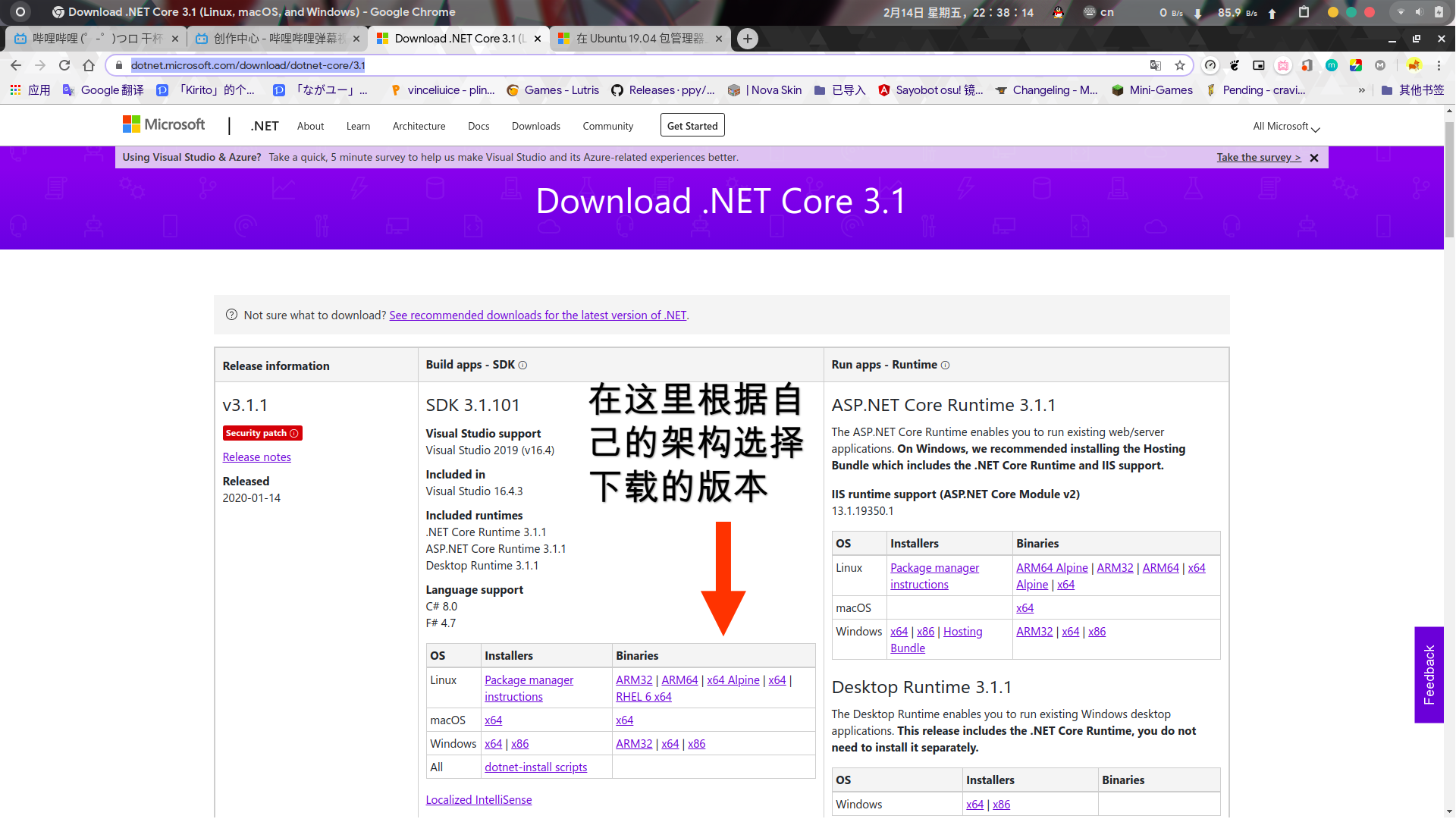Open the Docs menu item

pyautogui.click(x=479, y=126)
